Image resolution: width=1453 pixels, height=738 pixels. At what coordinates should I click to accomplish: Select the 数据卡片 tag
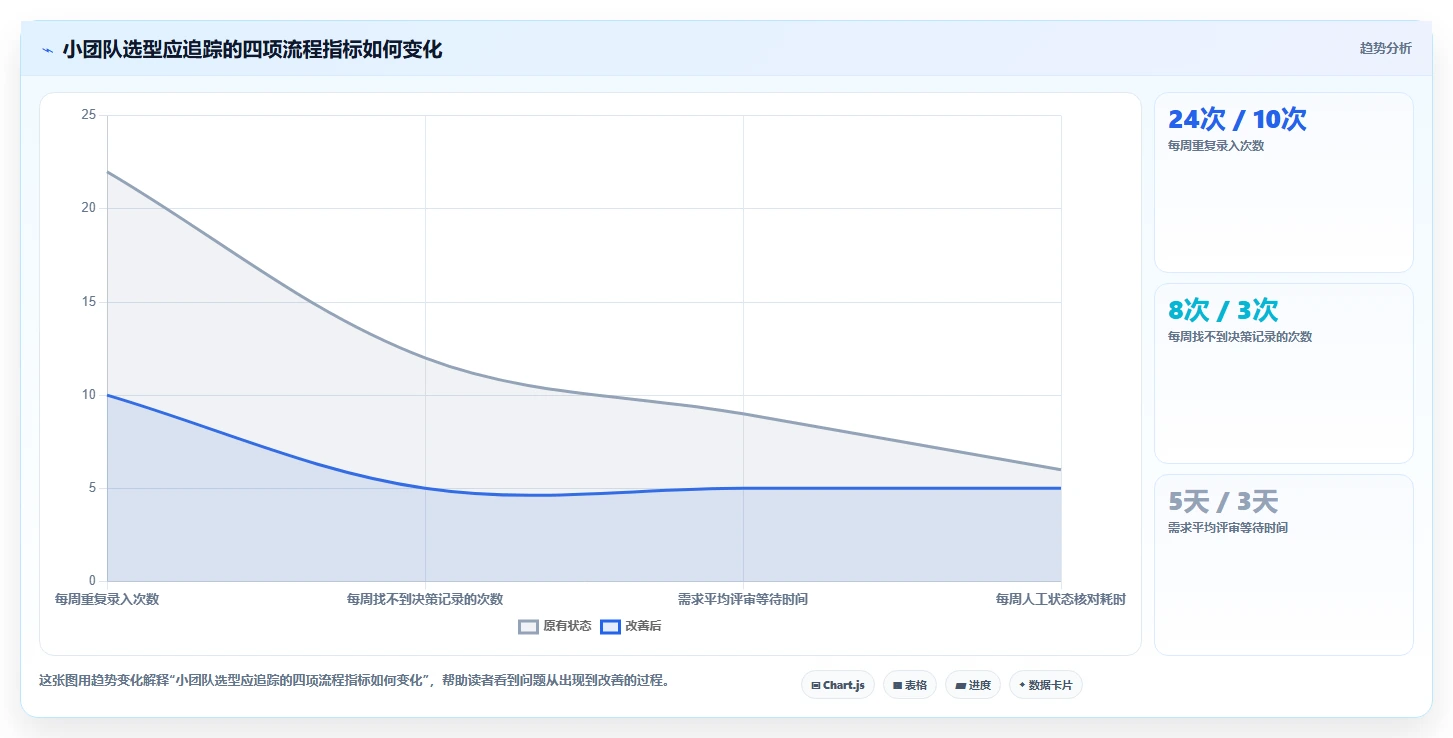point(1046,685)
